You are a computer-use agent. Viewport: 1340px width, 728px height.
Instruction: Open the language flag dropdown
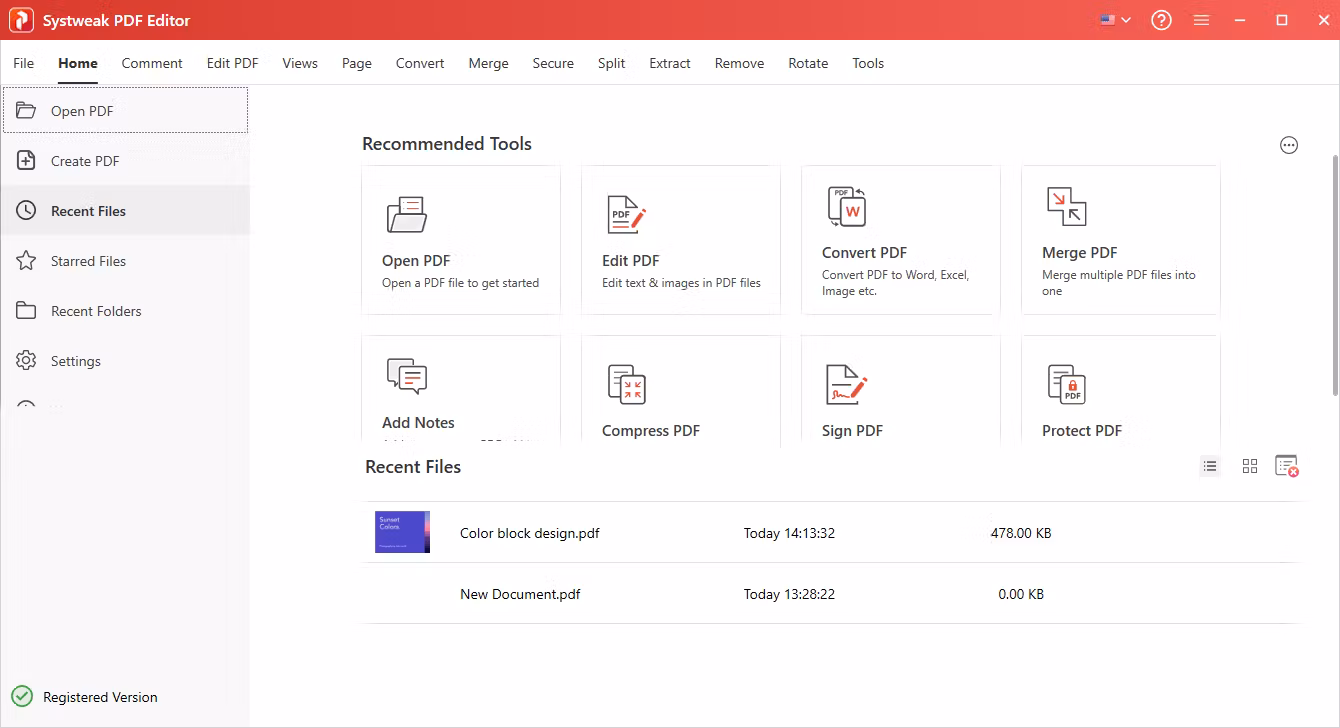coord(1115,20)
